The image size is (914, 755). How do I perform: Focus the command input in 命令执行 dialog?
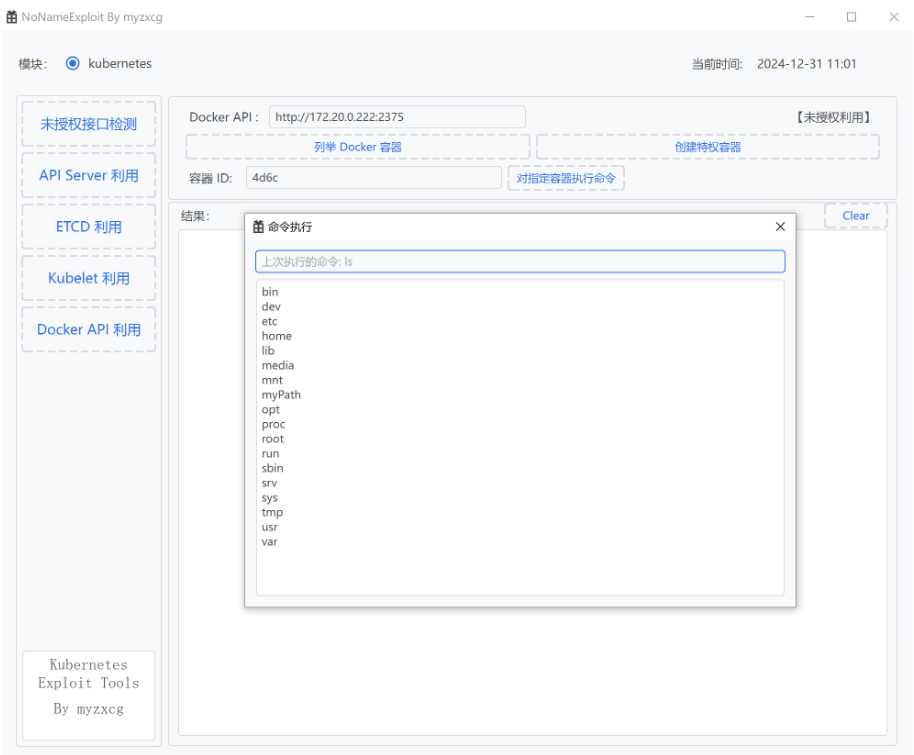[x=520, y=261]
